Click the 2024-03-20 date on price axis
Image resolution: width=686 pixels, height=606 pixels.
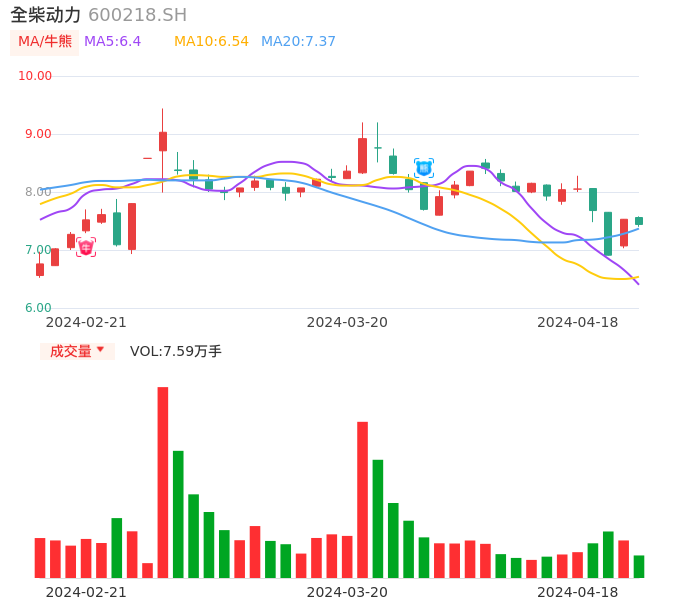pos(347,322)
